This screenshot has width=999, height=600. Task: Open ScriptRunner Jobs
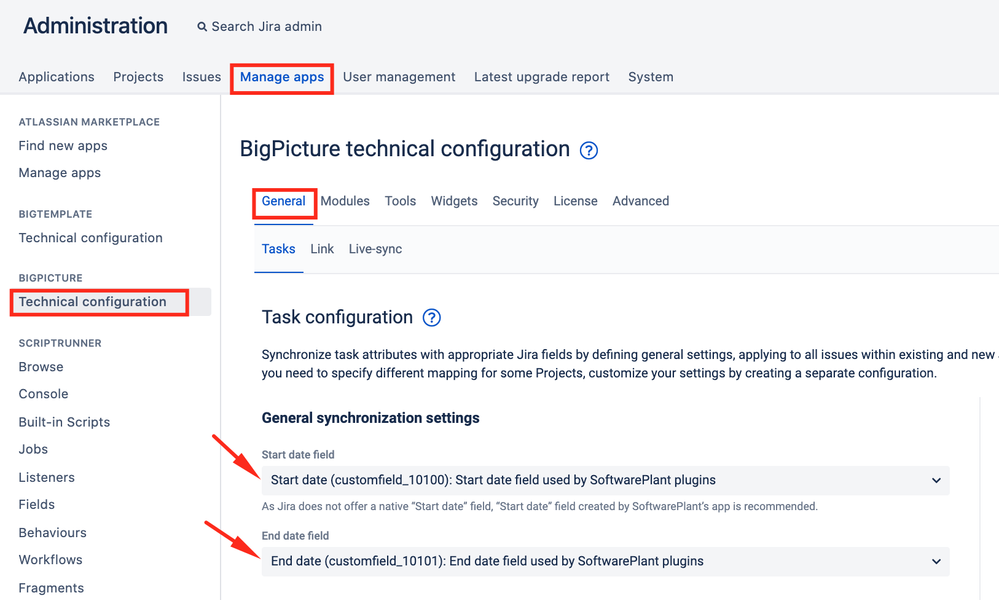[x=33, y=449]
